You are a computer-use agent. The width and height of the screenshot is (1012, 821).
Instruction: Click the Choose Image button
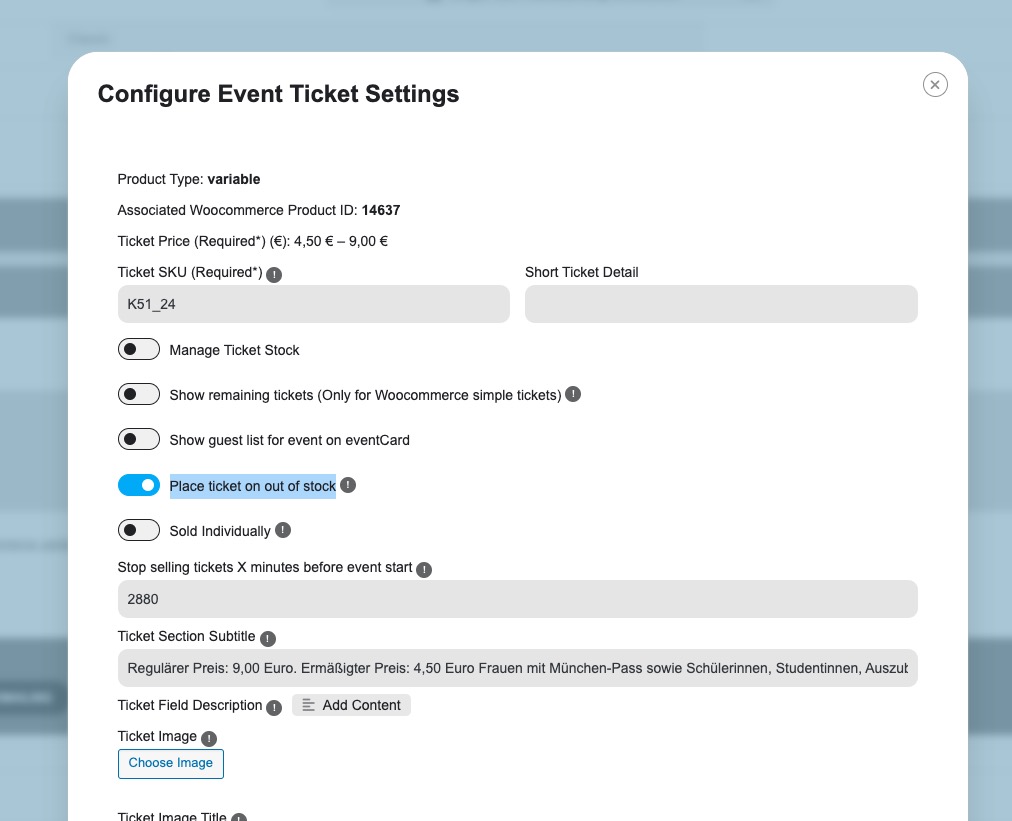170,764
